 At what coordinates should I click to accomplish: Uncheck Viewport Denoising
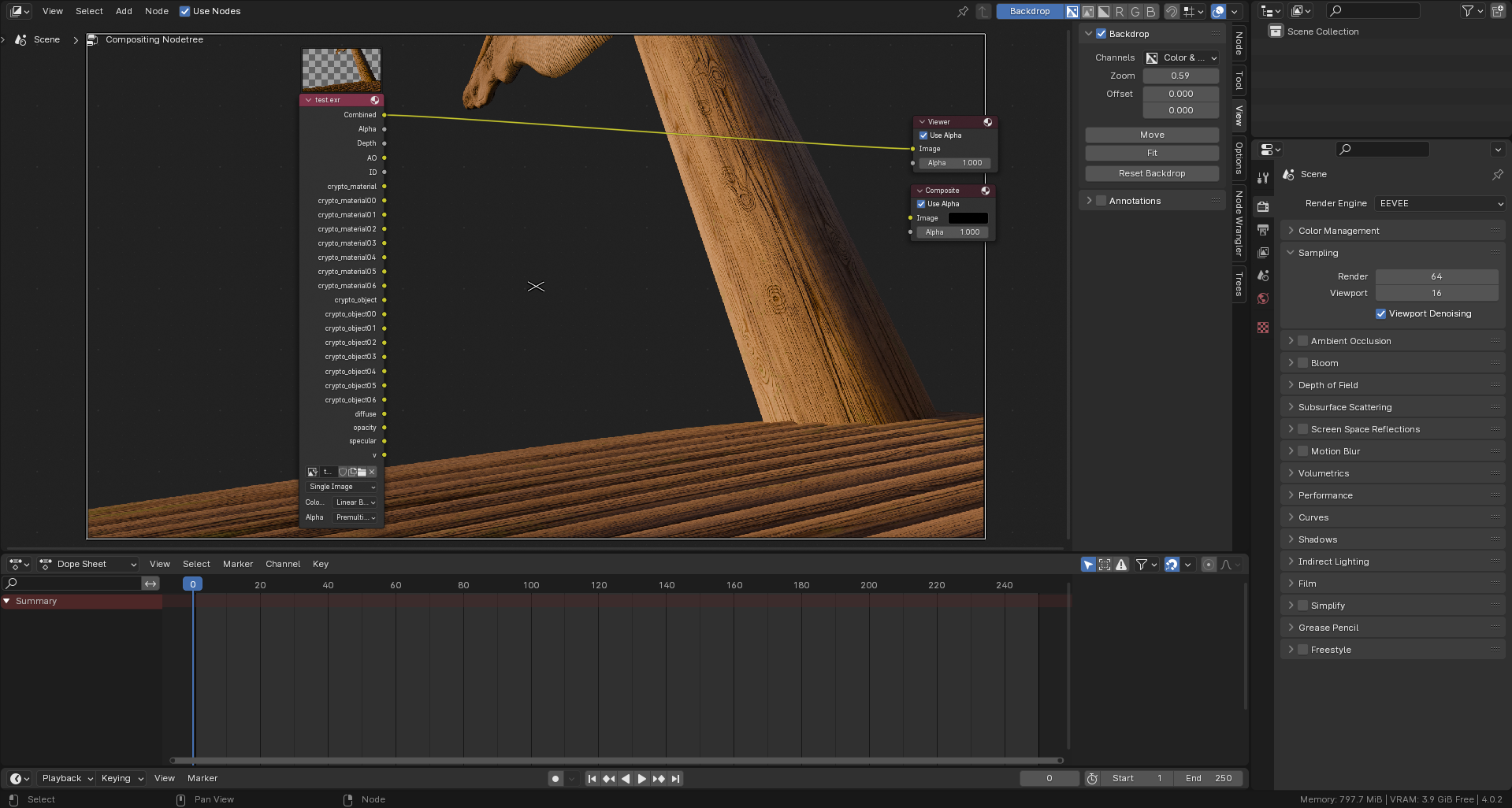[x=1380, y=313]
